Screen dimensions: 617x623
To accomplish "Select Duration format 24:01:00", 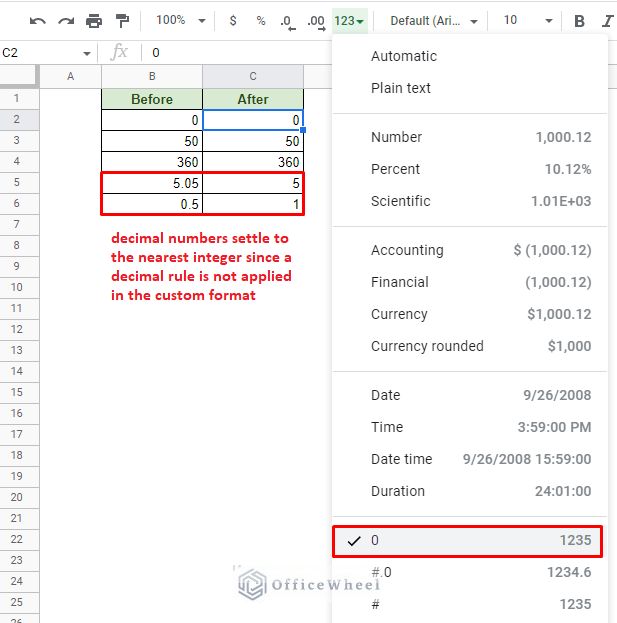I will pyautogui.click(x=470, y=491).
